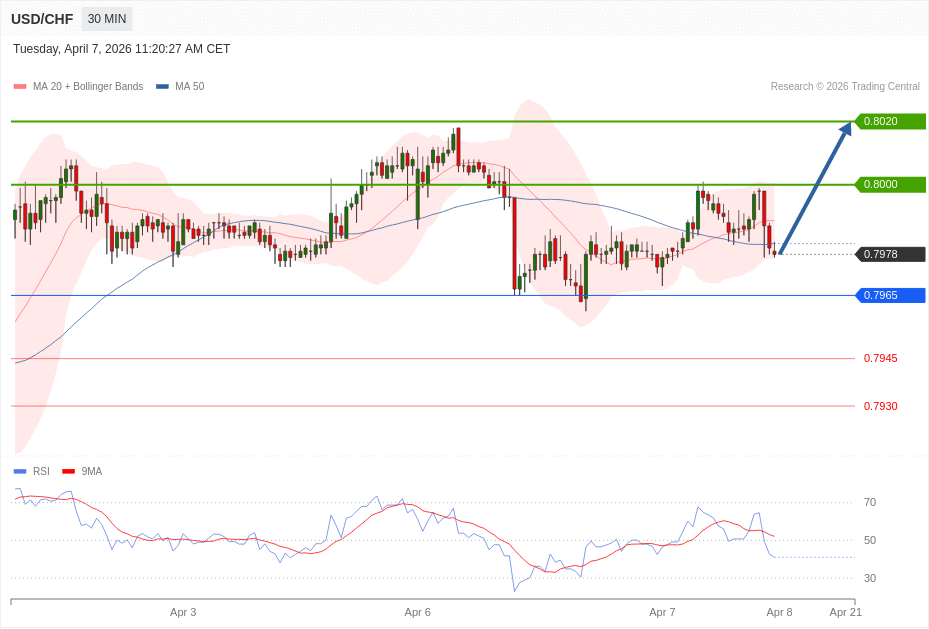
Task: Click the USD/CHF symbol title
Action: point(42,19)
